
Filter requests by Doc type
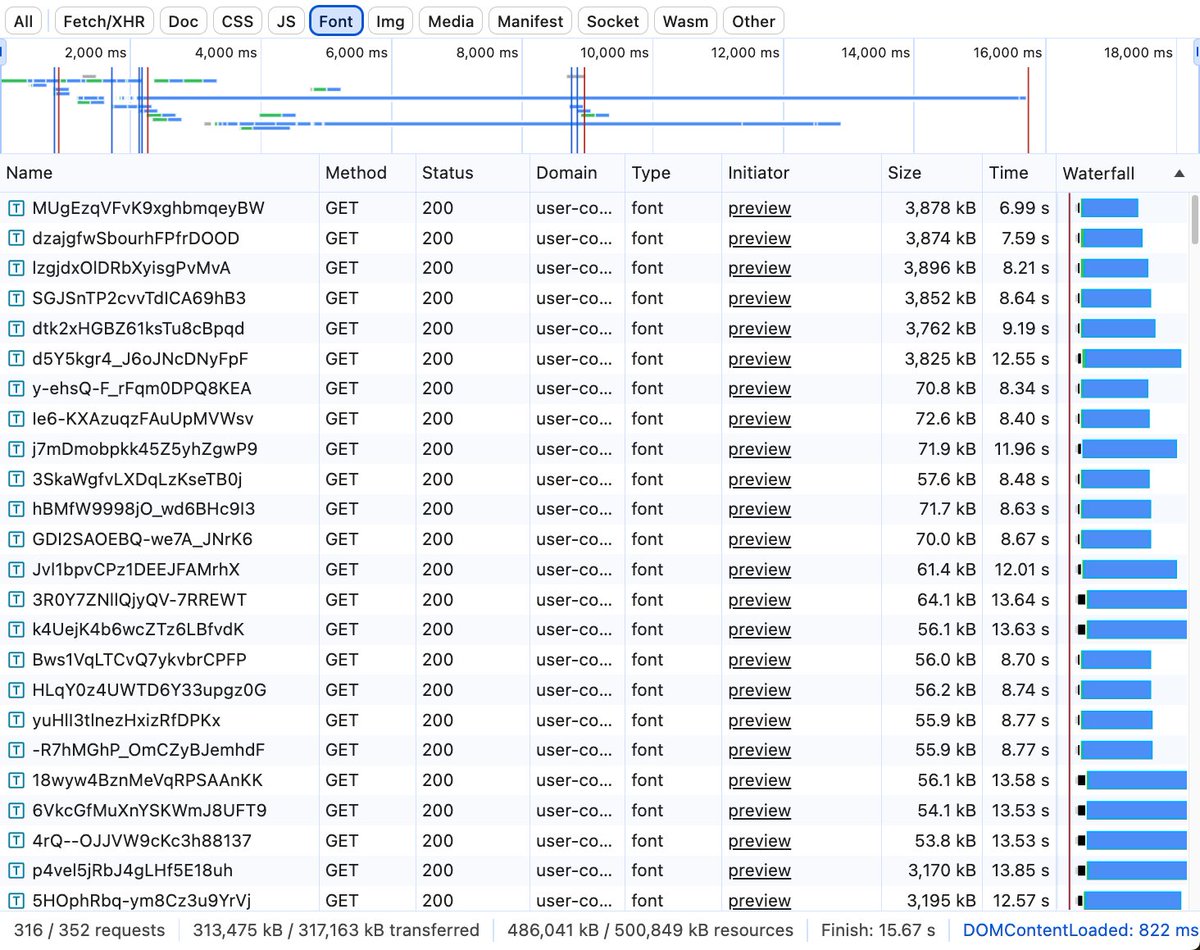coord(183,21)
